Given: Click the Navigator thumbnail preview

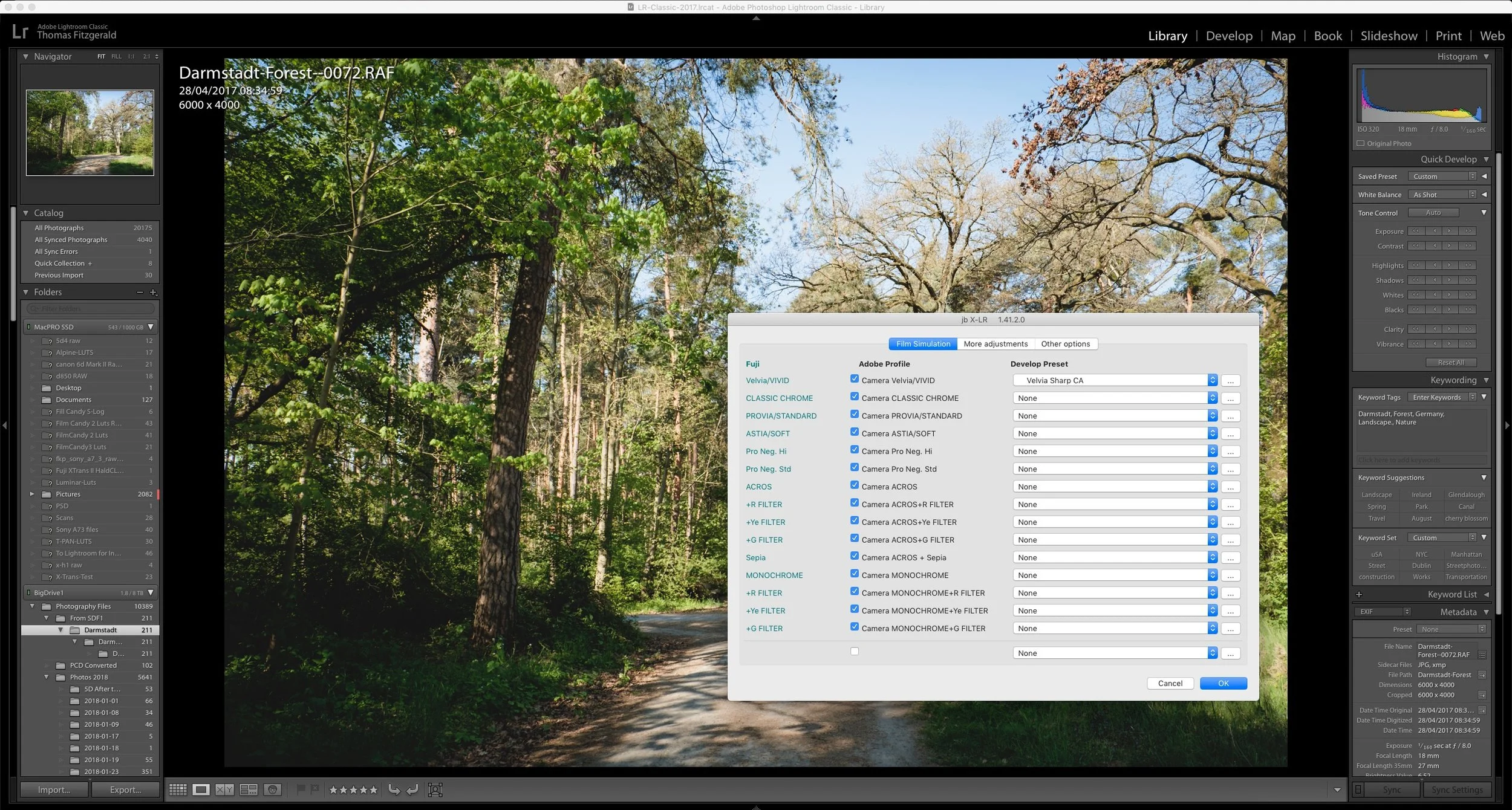Looking at the screenshot, I should click(90, 133).
